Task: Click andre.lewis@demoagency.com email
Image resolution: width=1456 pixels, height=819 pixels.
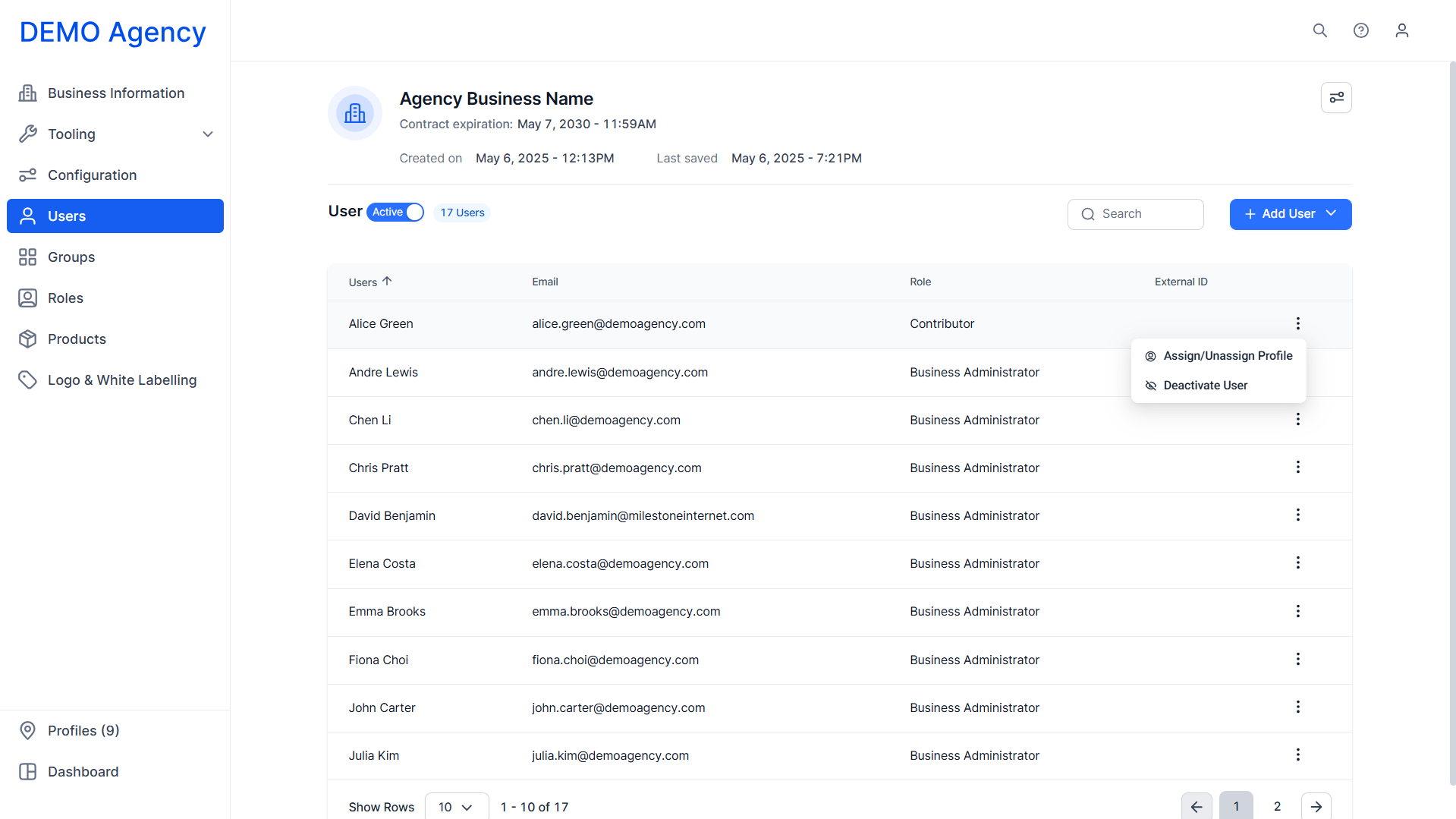Action: tap(620, 373)
